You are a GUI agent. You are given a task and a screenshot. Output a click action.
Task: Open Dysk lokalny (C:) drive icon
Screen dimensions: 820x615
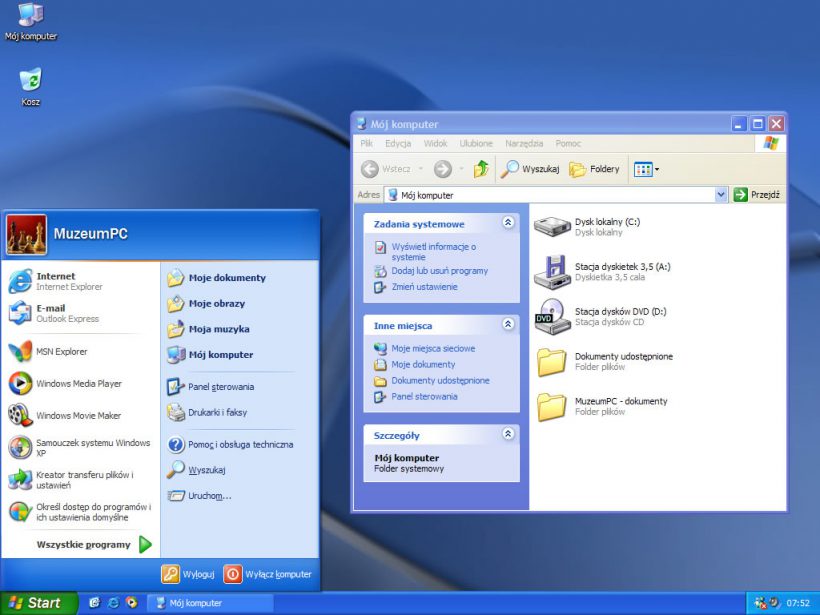click(x=551, y=227)
